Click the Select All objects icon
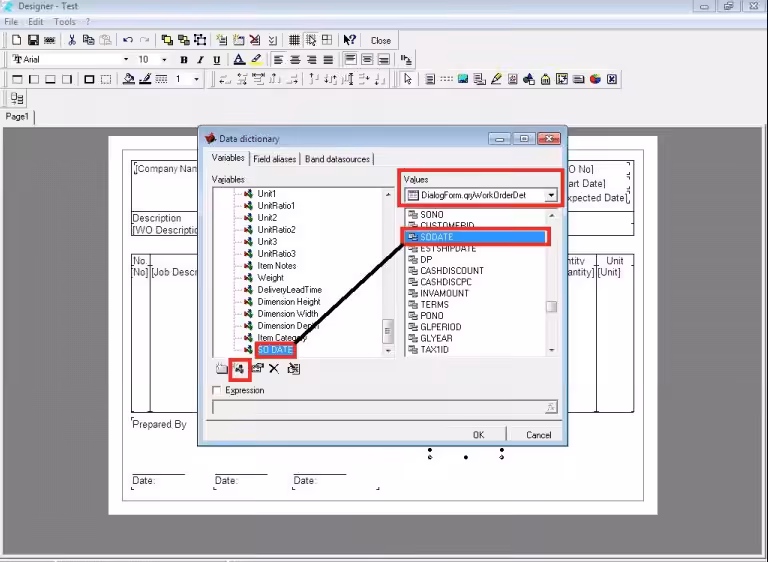This screenshot has width=768, height=562. coord(200,40)
